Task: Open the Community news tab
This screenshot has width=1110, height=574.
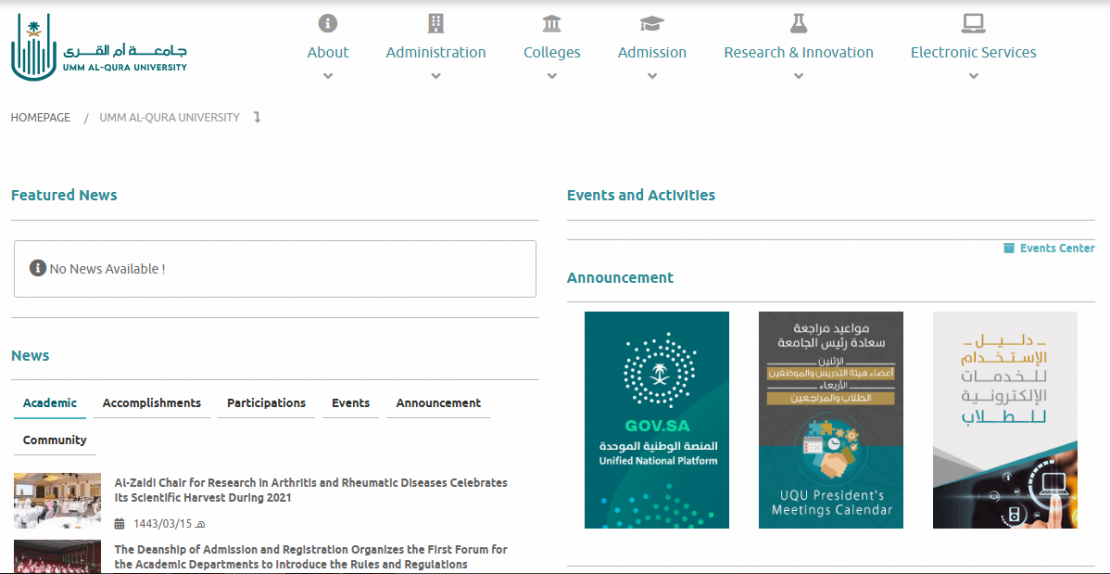Action: point(55,440)
